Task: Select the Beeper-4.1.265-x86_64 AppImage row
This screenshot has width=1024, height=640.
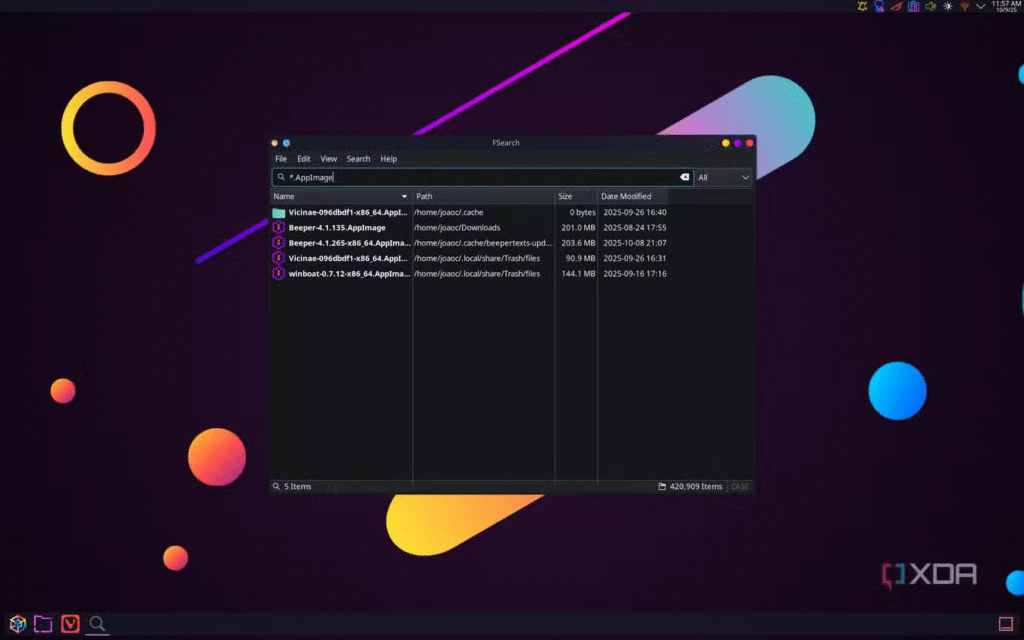Action: [348, 243]
